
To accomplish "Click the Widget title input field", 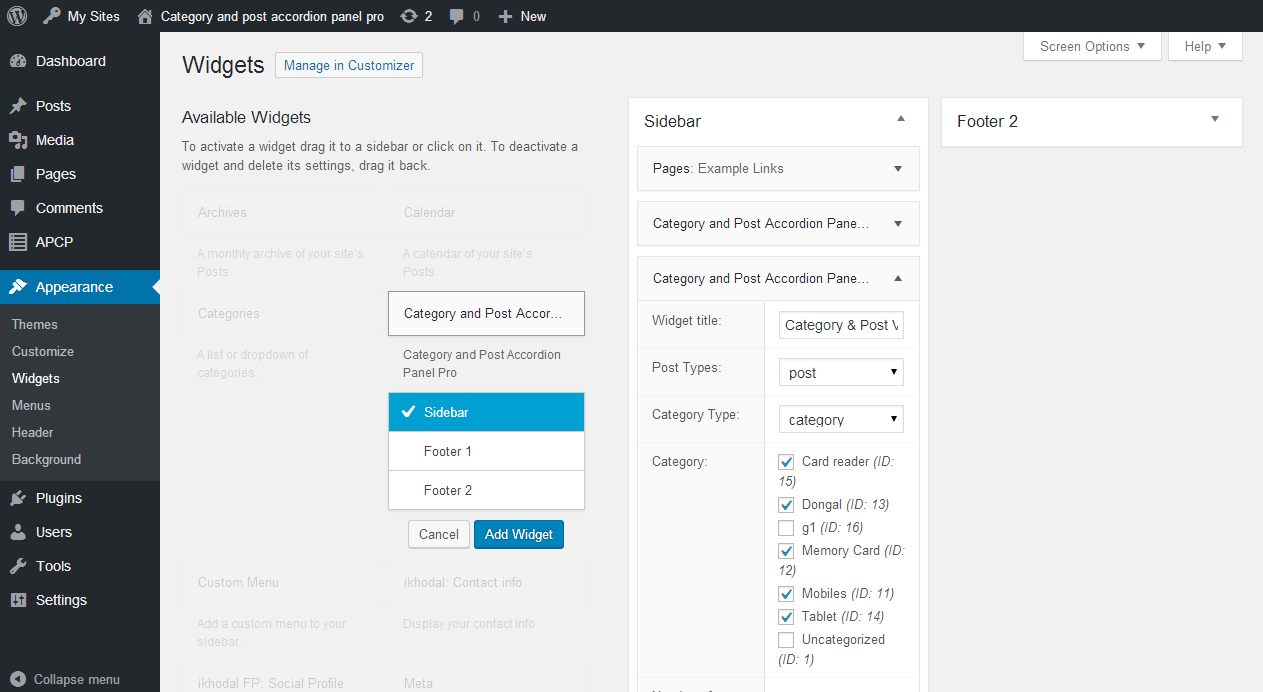I will point(841,325).
